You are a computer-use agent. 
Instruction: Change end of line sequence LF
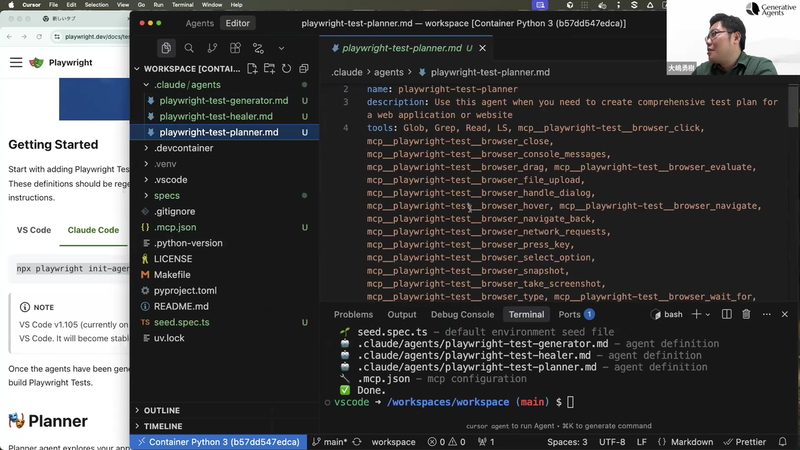point(642,442)
